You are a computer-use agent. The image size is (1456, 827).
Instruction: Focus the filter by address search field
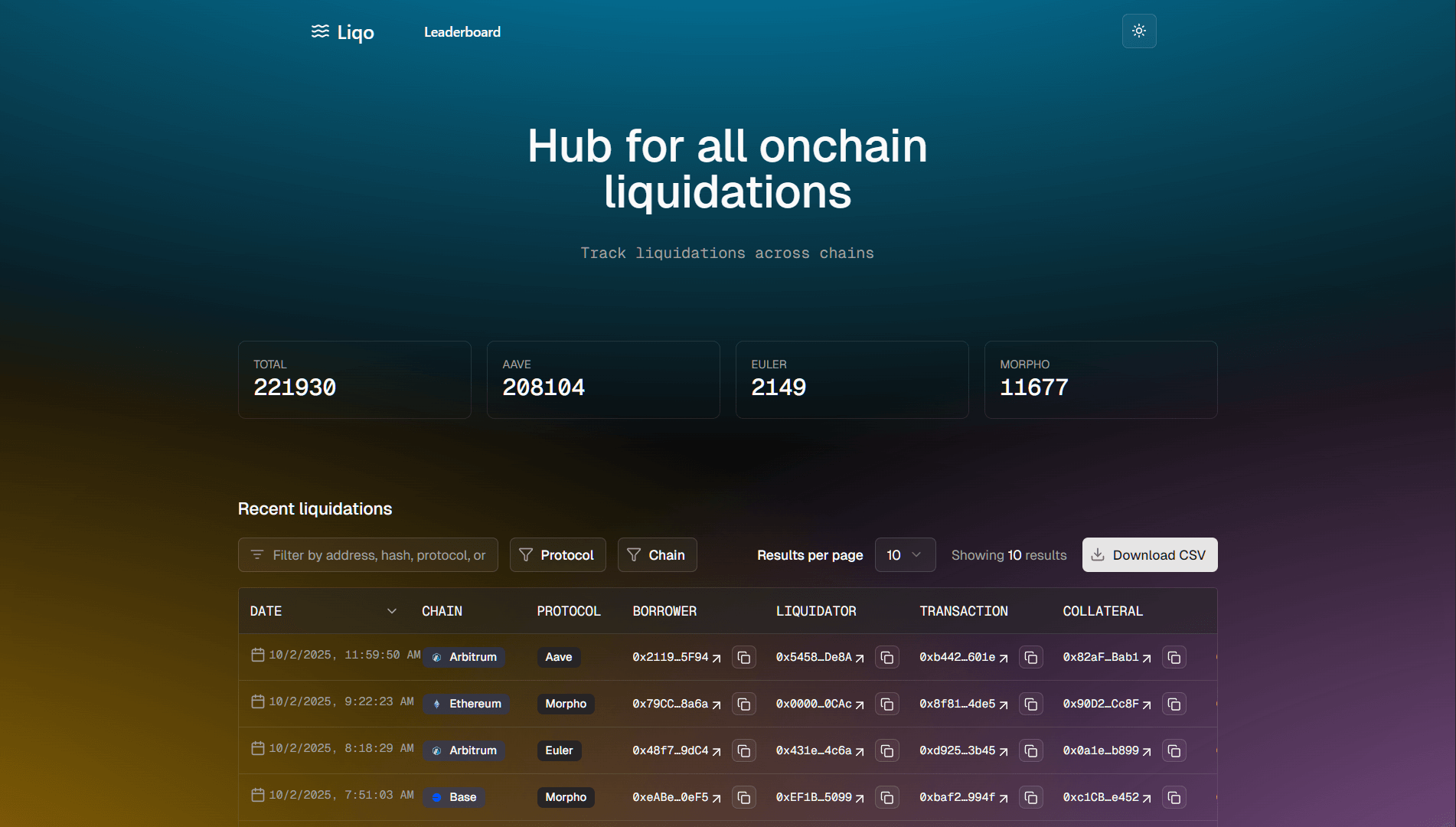click(378, 555)
